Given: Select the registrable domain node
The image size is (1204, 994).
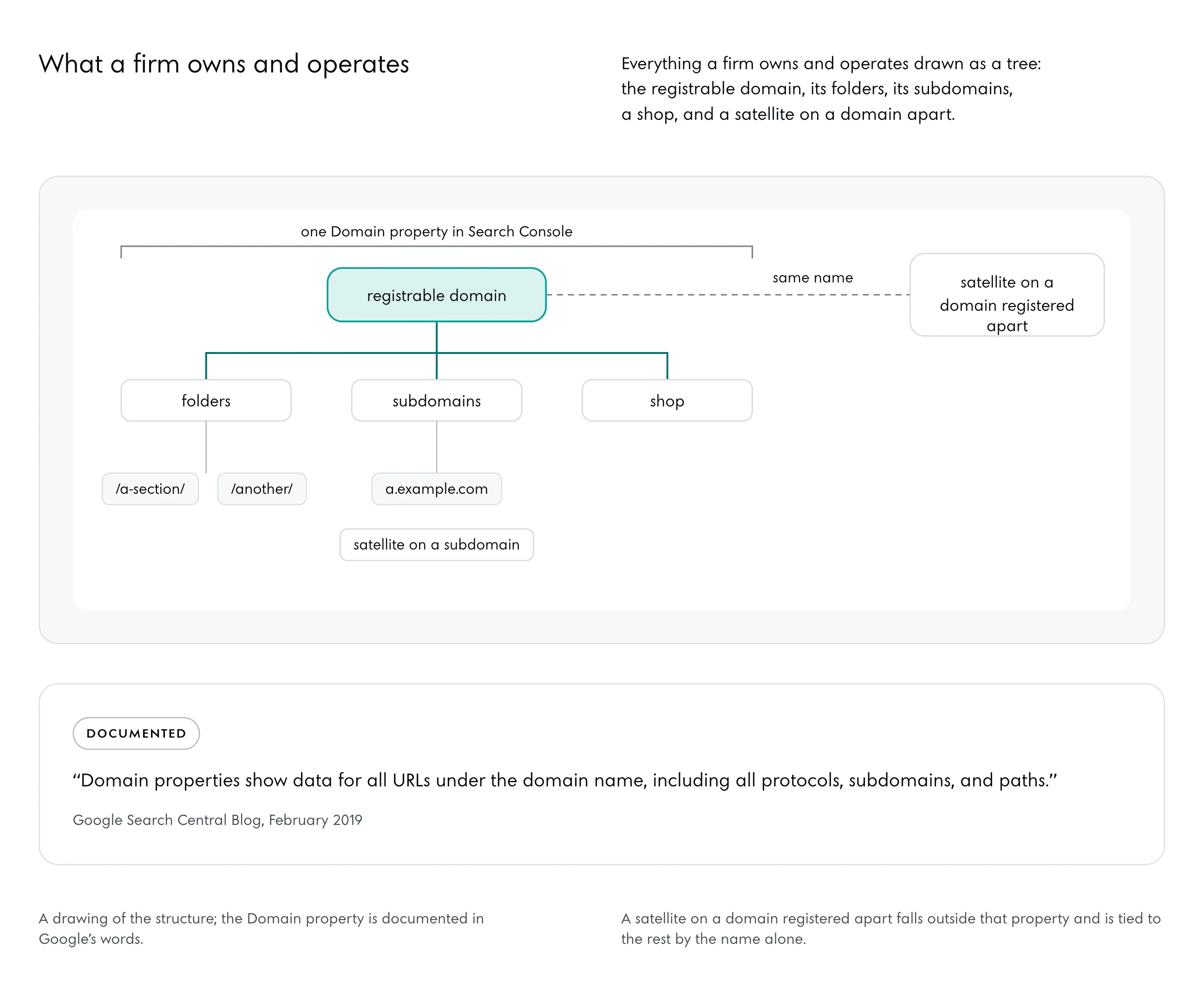Looking at the screenshot, I should [x=436, y=295].
